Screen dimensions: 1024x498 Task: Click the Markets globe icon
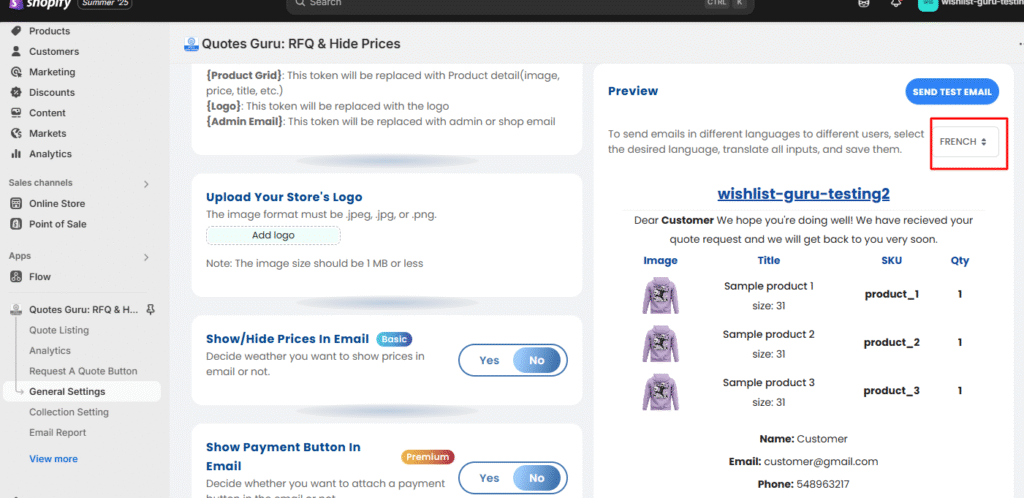click(16, 133)
